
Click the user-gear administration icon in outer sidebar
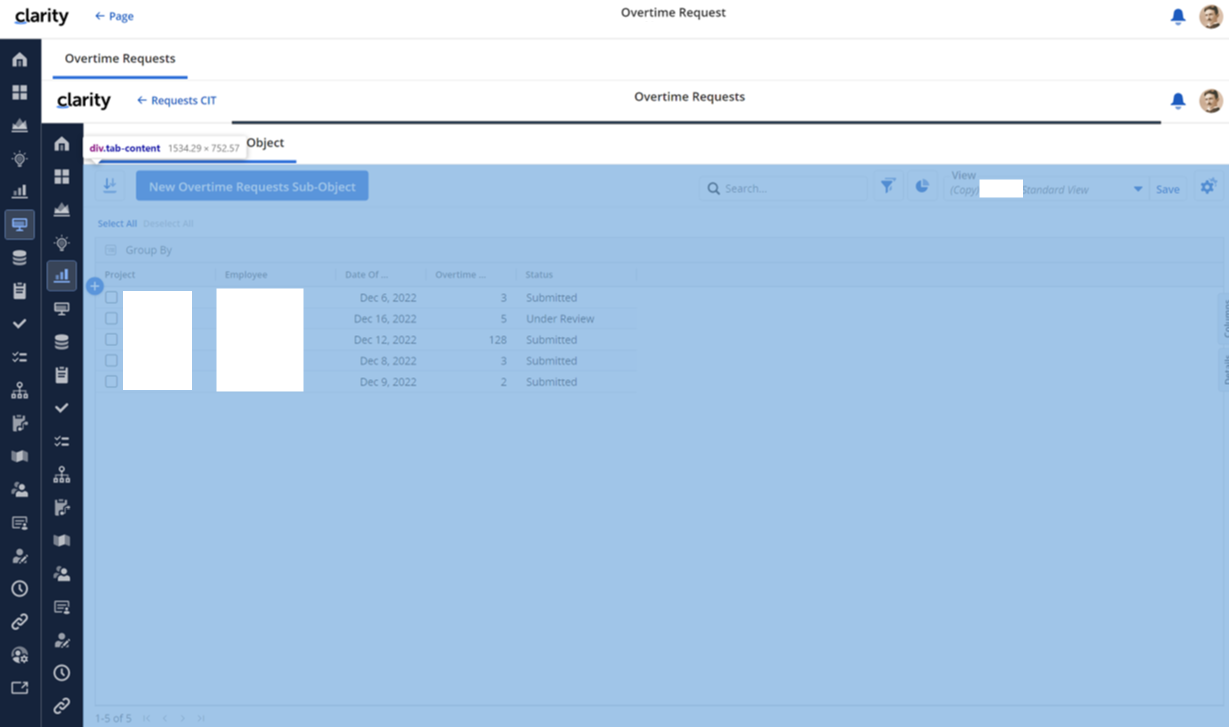tap(19, 655)
